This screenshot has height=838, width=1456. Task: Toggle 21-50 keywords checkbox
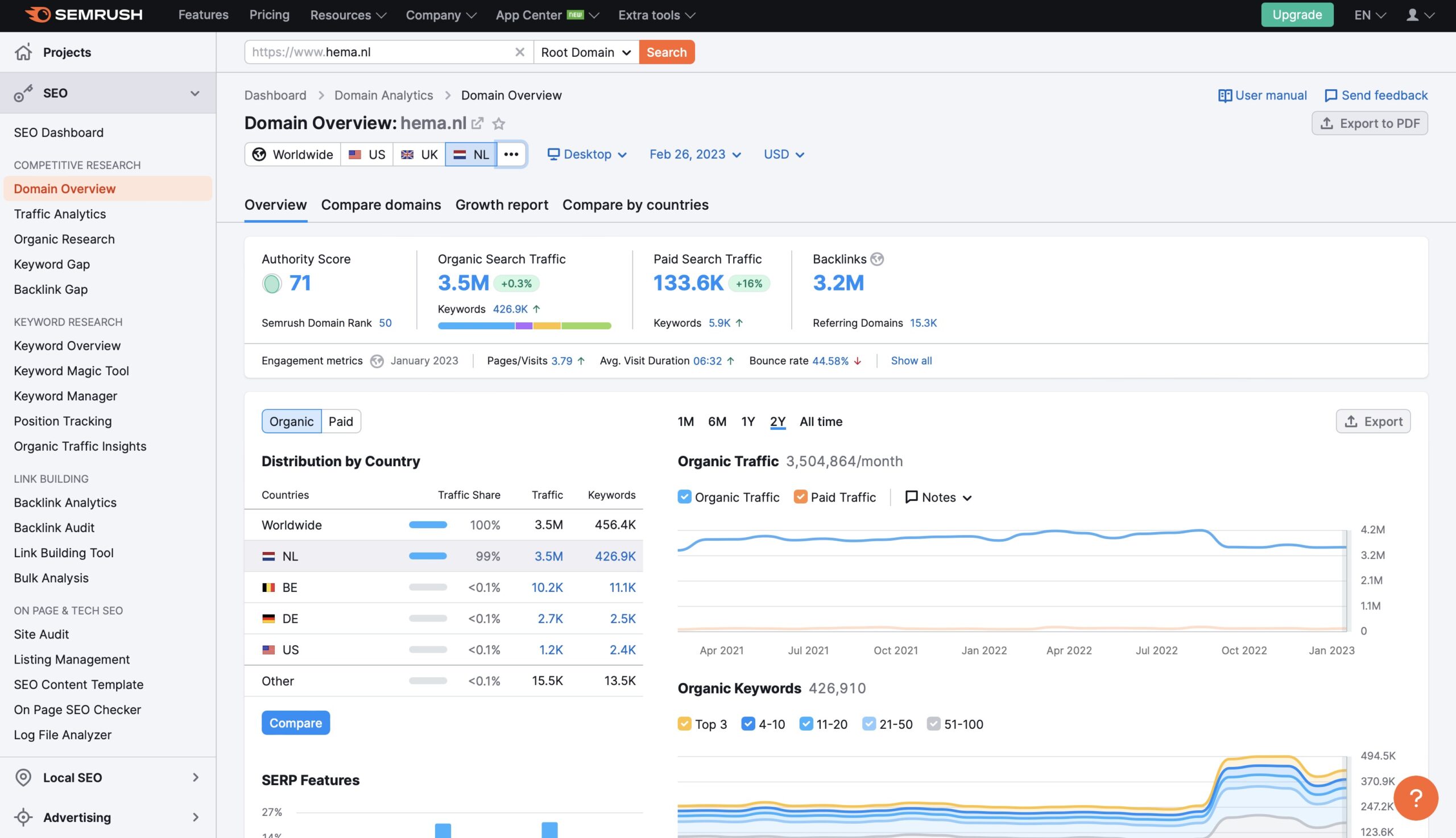[868, 724]
